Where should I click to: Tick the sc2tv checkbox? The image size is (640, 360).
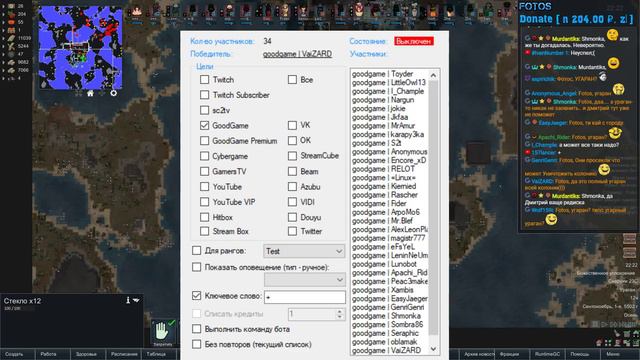point(204,110)
